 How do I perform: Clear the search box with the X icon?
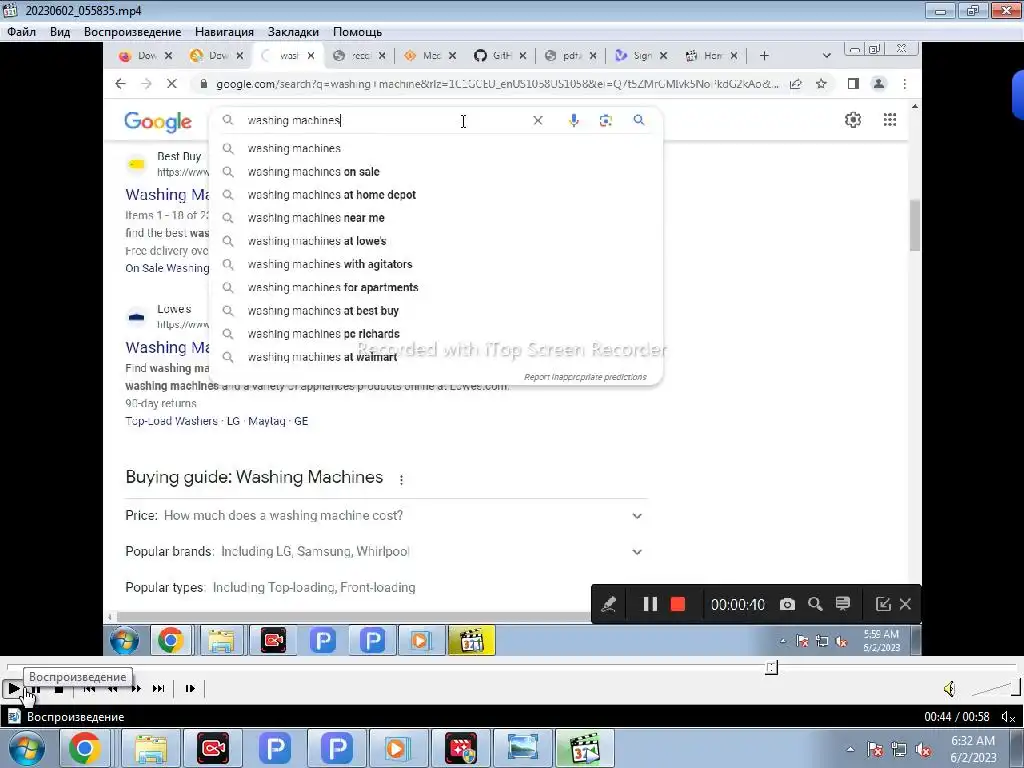537,120
